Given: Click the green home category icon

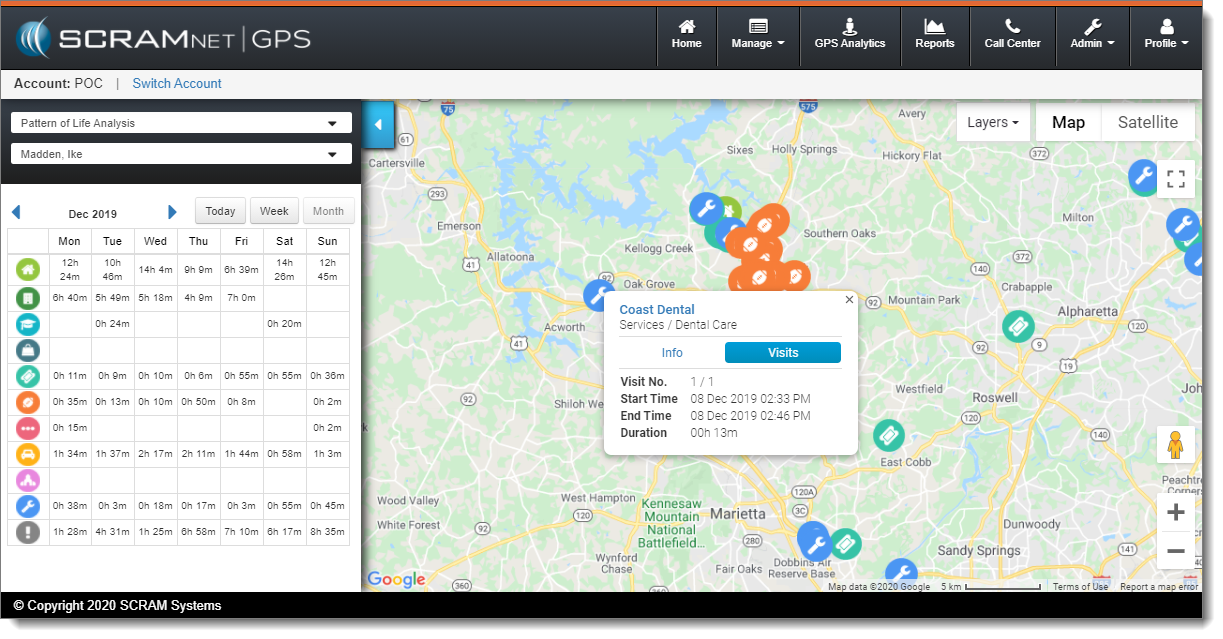Looking at the screenshot, I should [x=27, y=269].
